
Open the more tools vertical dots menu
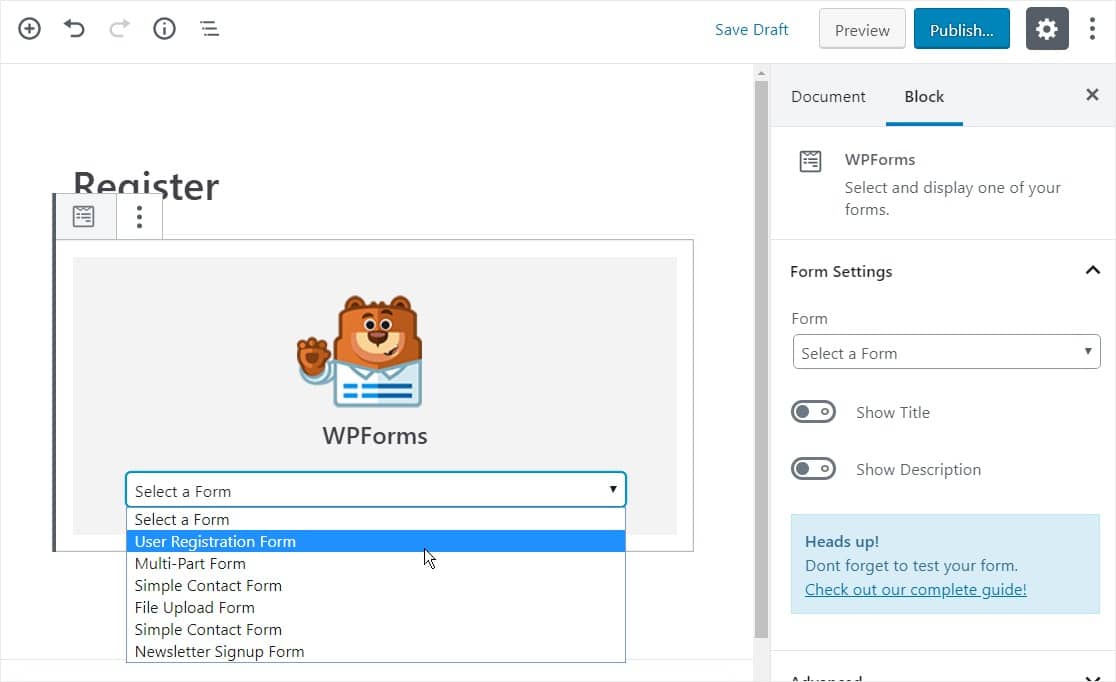point(1092,28)
